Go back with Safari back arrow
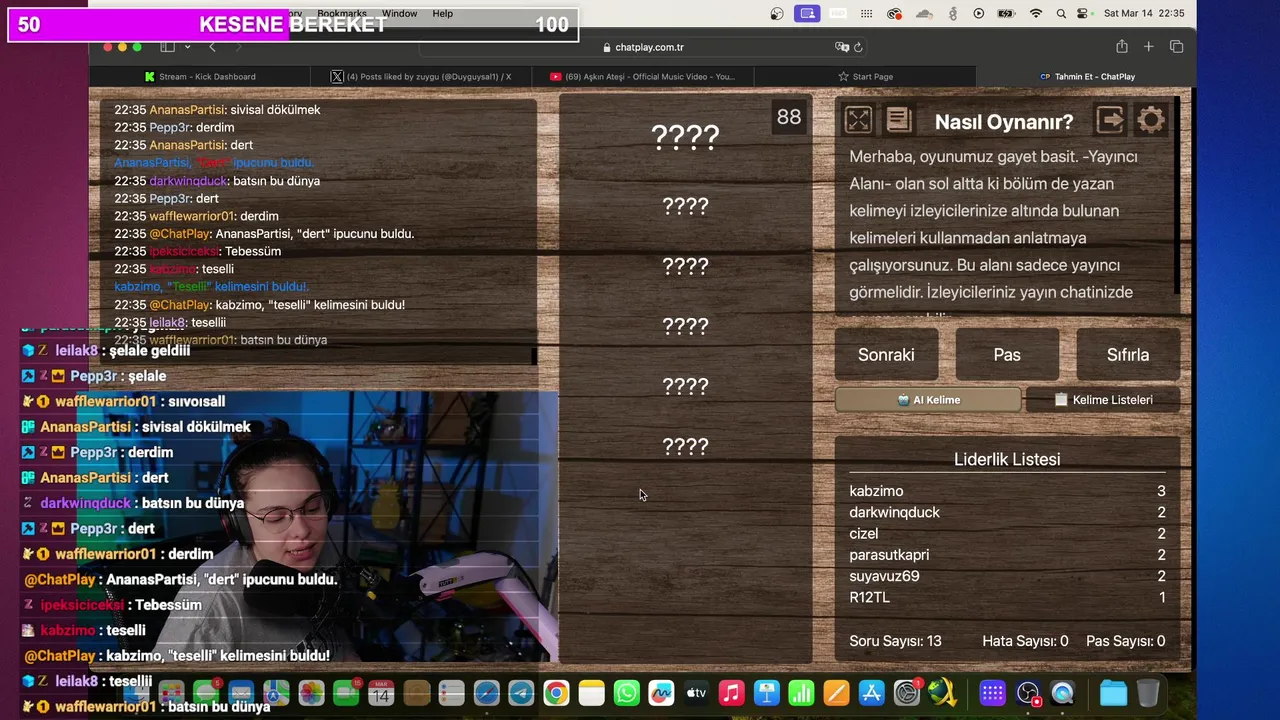Screen dimensions: 1280x720 (212, 47)
